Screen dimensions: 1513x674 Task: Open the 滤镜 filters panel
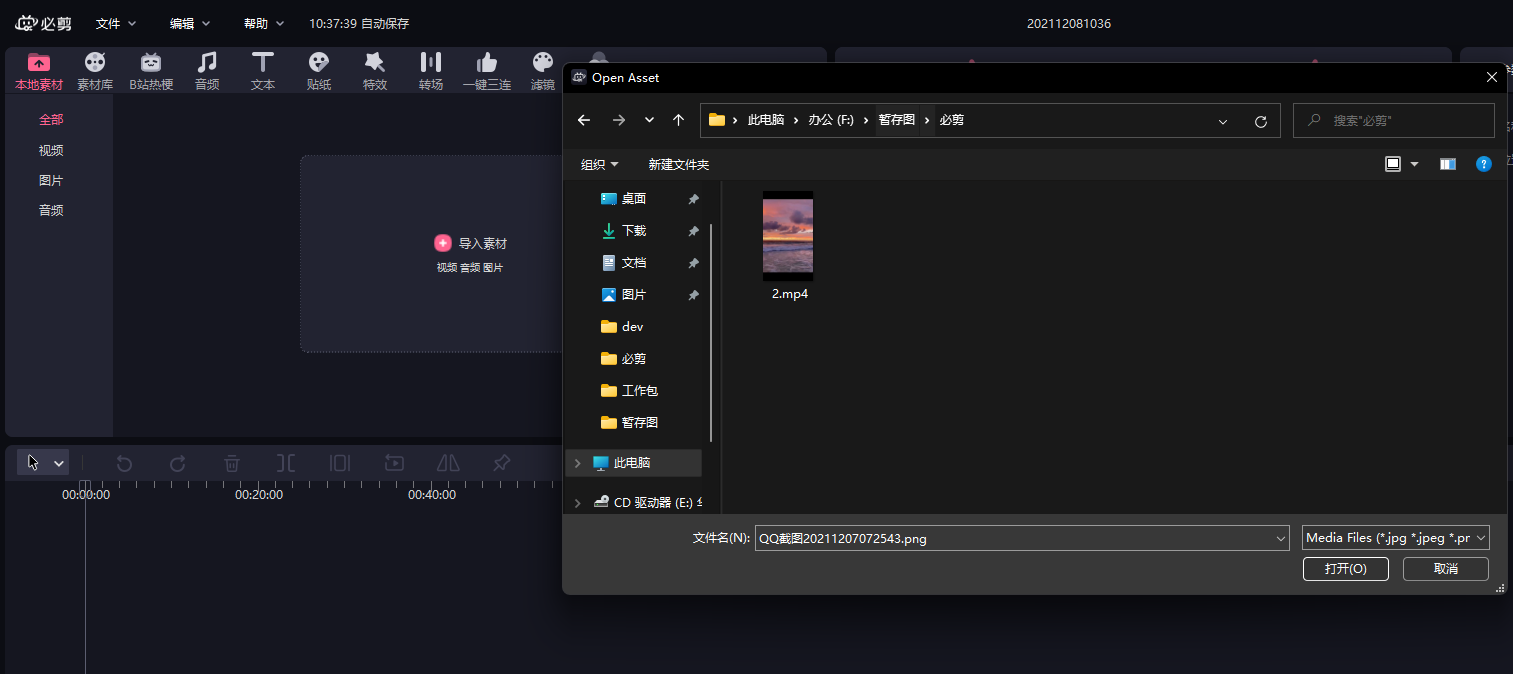point(543,70)
